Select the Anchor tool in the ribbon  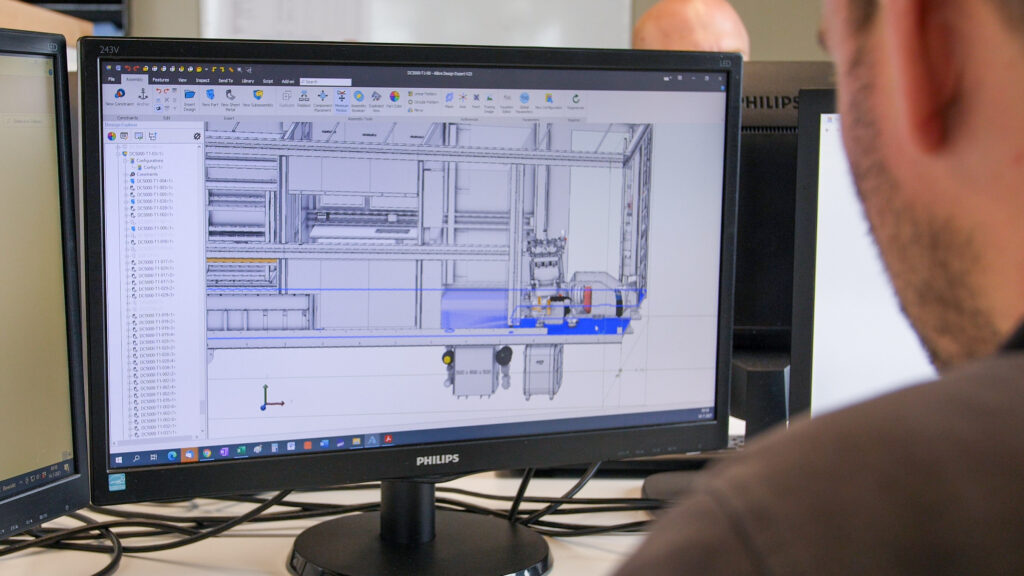pos(143,95)
